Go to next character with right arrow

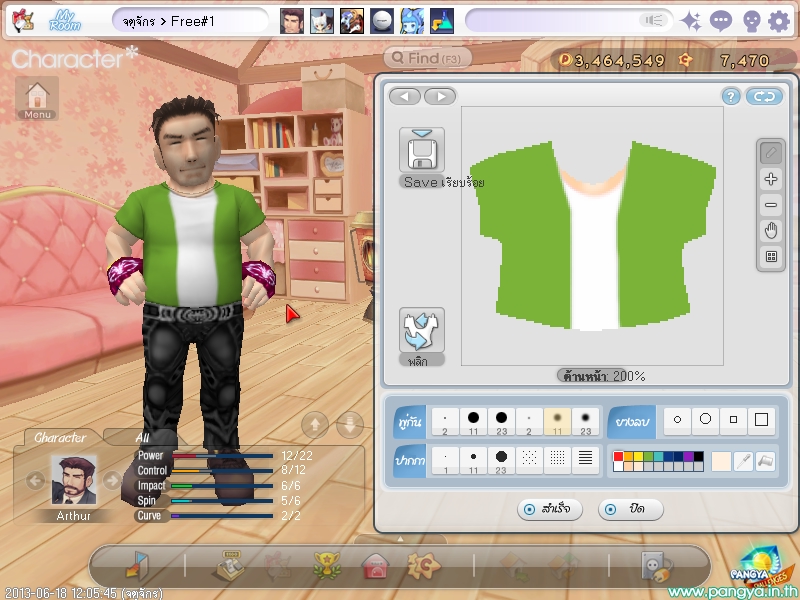point(112,480)
